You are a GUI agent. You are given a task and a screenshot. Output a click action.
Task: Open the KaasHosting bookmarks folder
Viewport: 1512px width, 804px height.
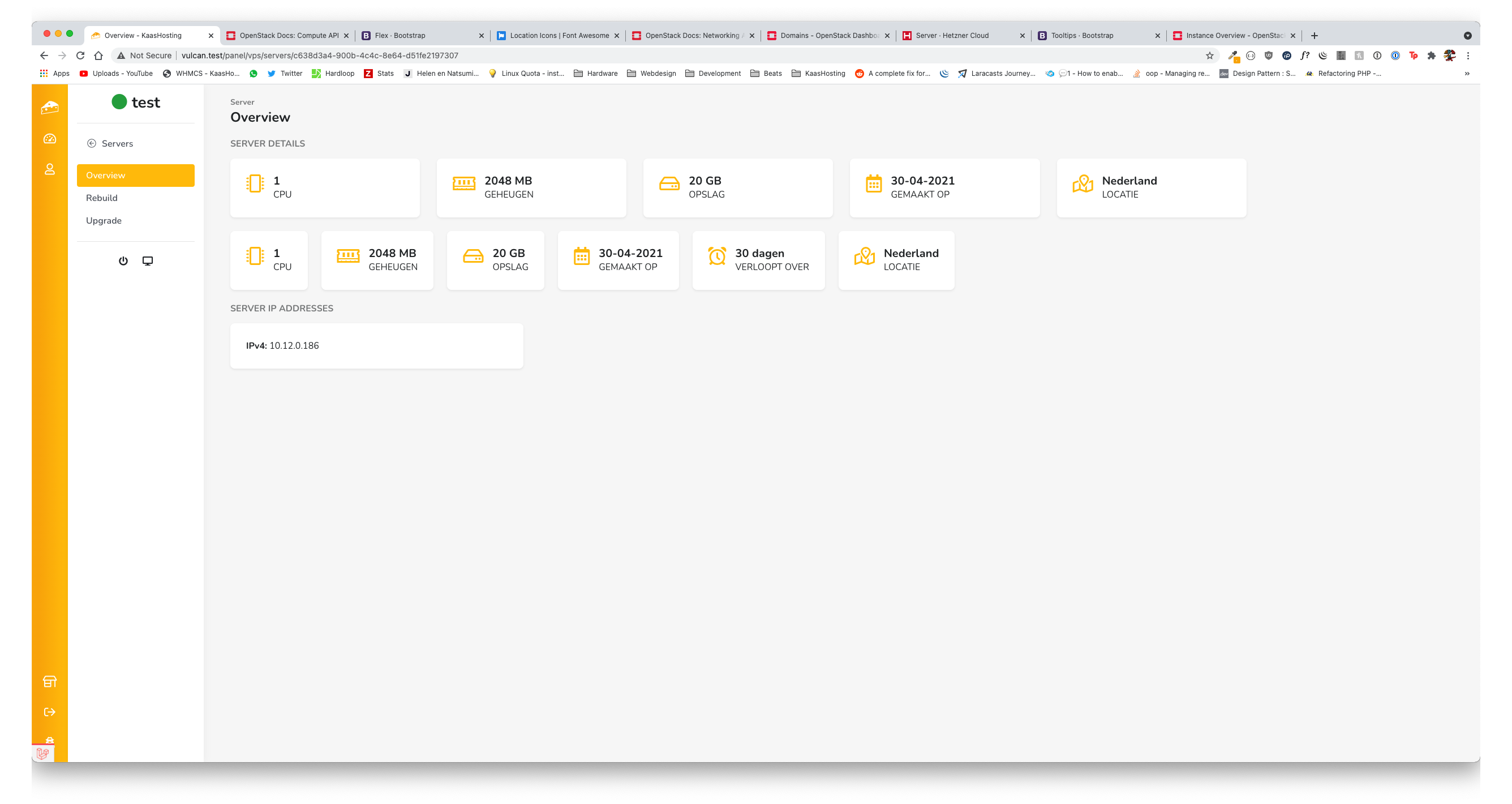coord(818,74)
